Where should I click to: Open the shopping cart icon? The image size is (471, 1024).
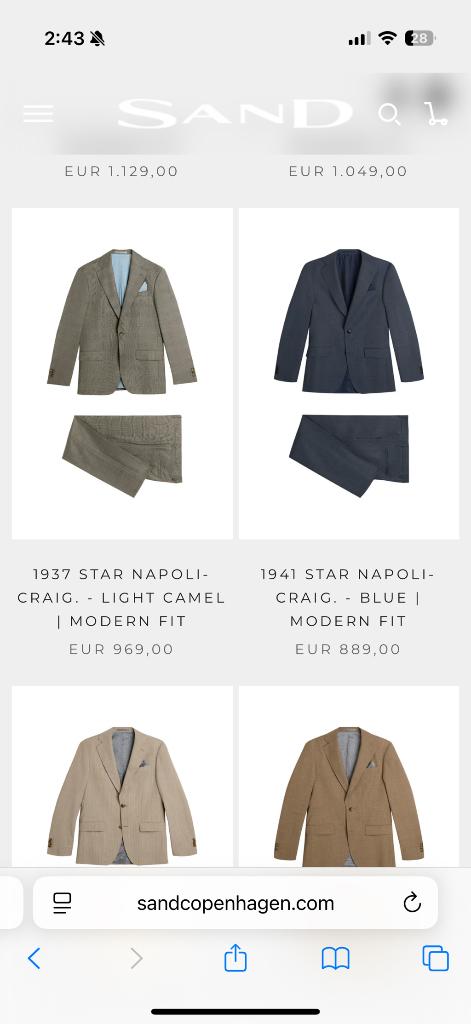(x=436, y=114)
